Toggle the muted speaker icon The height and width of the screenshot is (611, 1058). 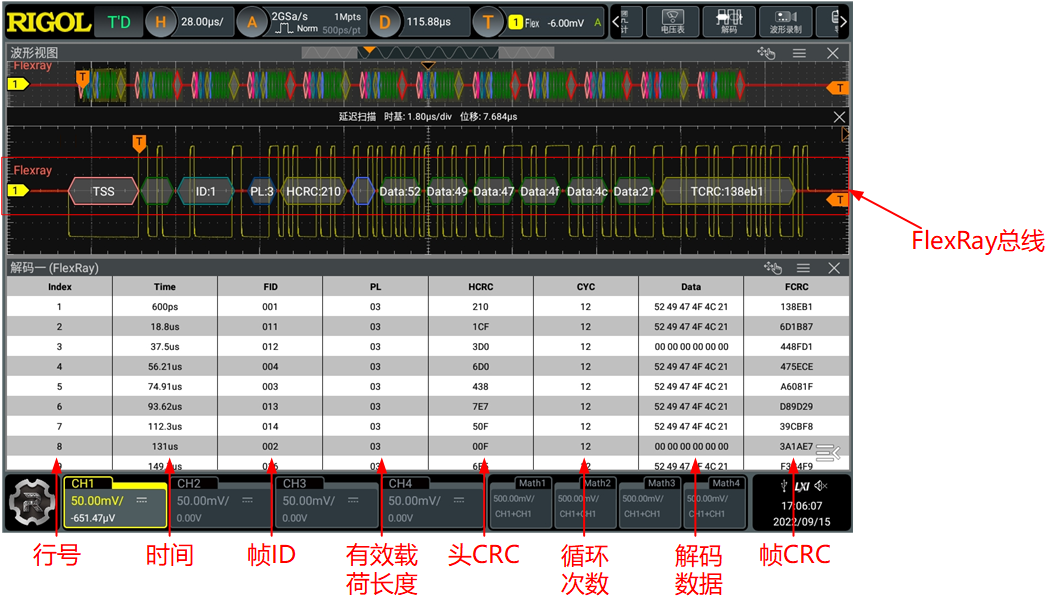point(821,486)
